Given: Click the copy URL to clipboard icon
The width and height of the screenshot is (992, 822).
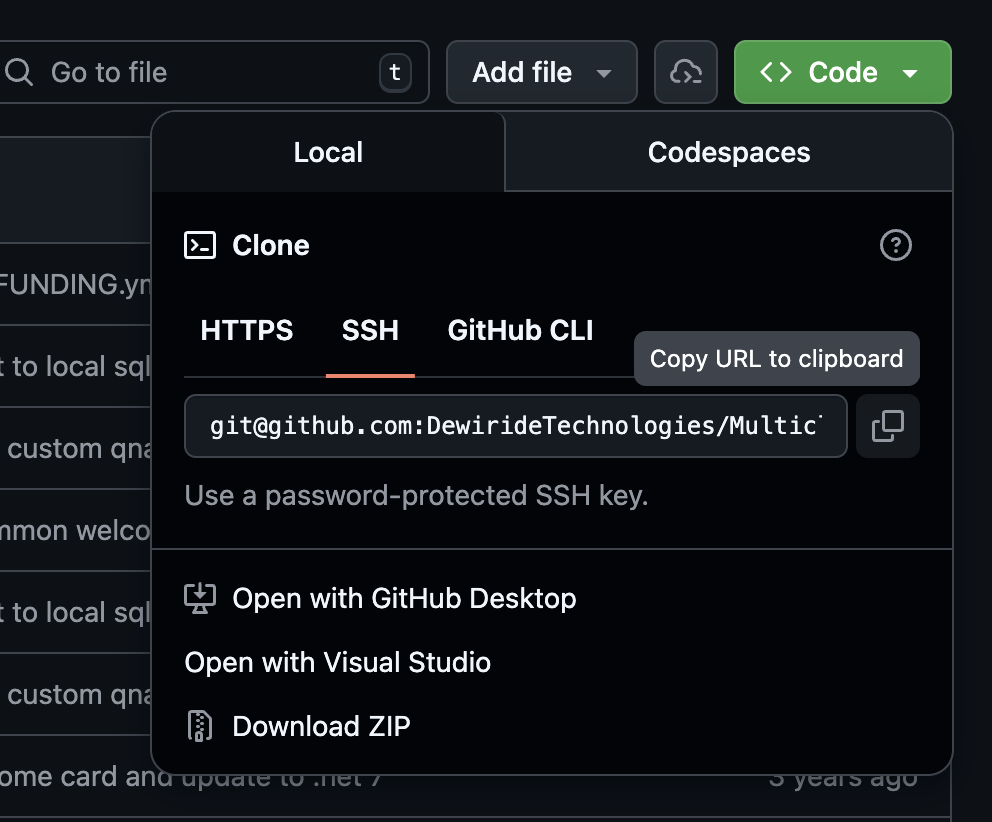Looking at the screenshot, I should point(887,425).
